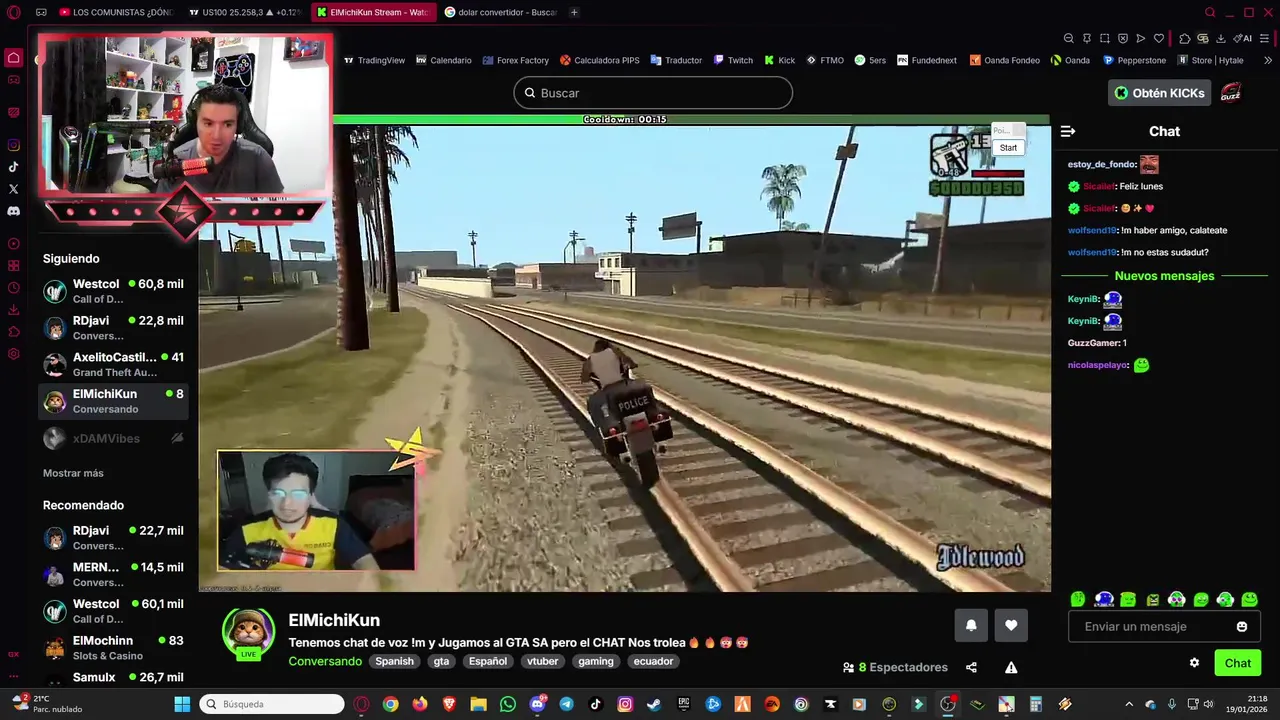Open the ElMichiKun channel name link
1280x720 pixels.
coord(334,620)
